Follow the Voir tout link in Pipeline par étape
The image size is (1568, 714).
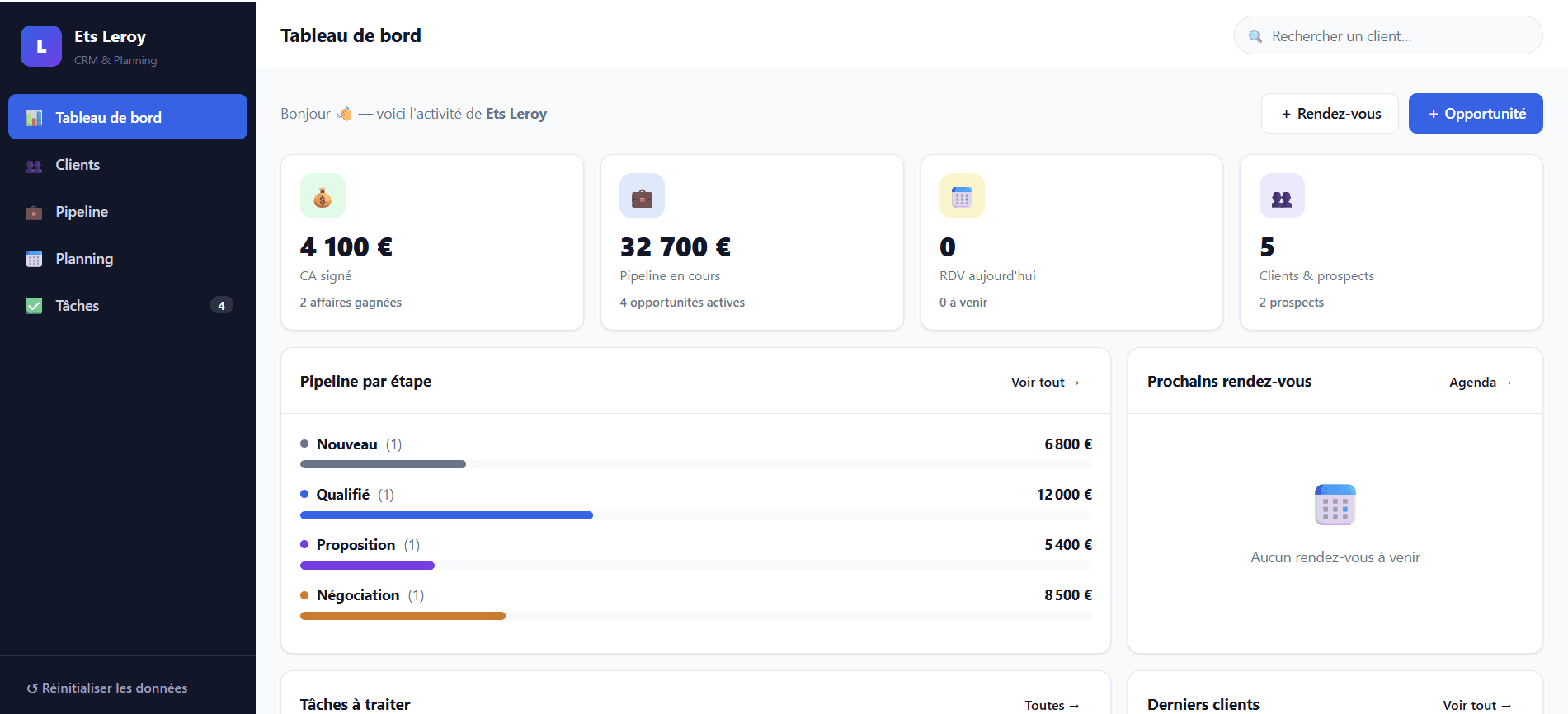[x=1045, y=382]
